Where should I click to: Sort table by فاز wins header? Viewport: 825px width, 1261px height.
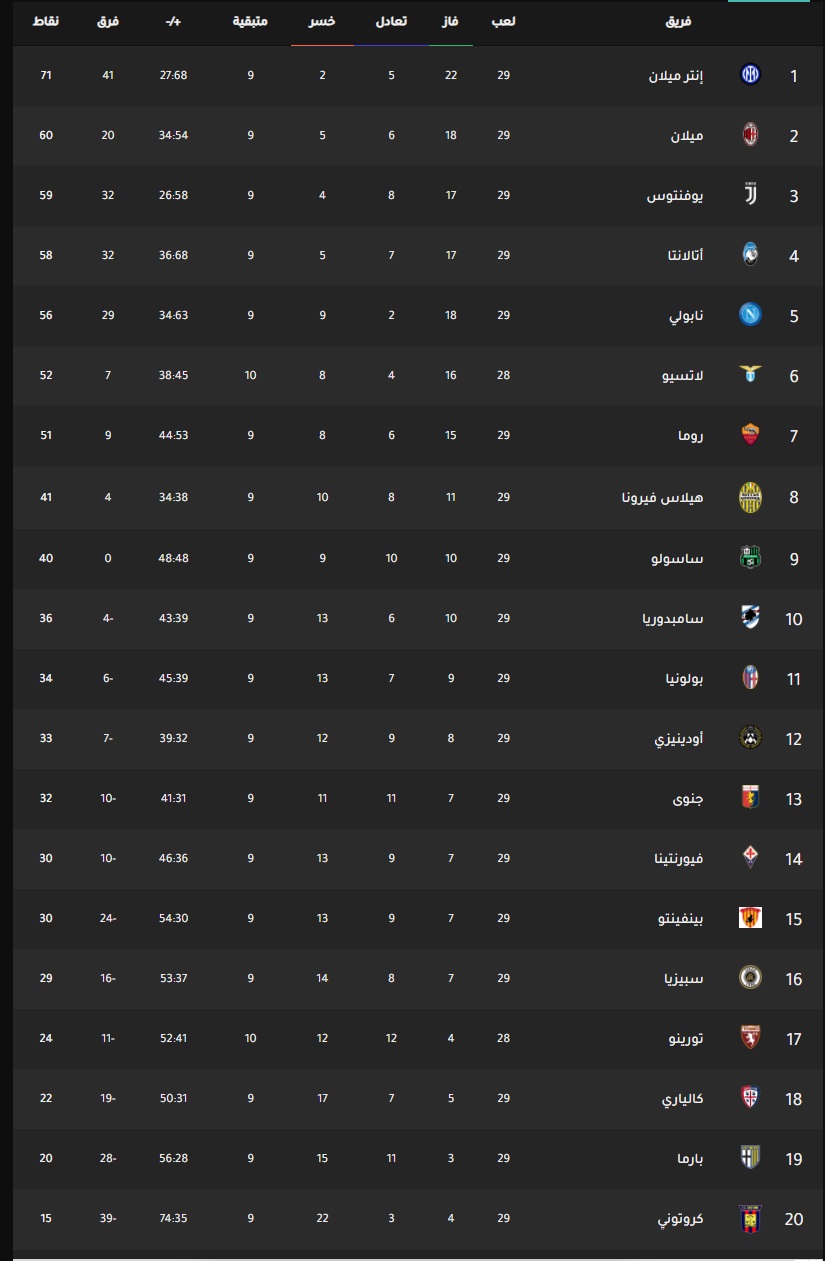(x=451, y=21)
